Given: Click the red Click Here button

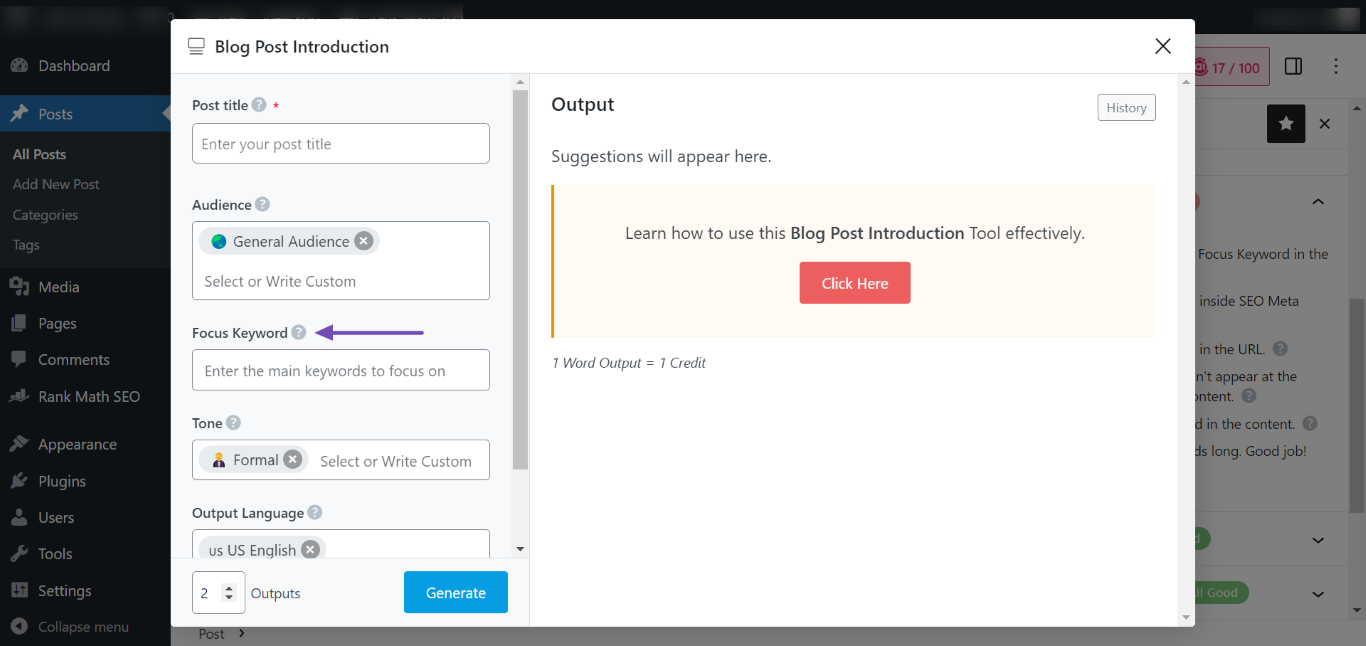Looking at the screenshot, I should click(855, 283).
